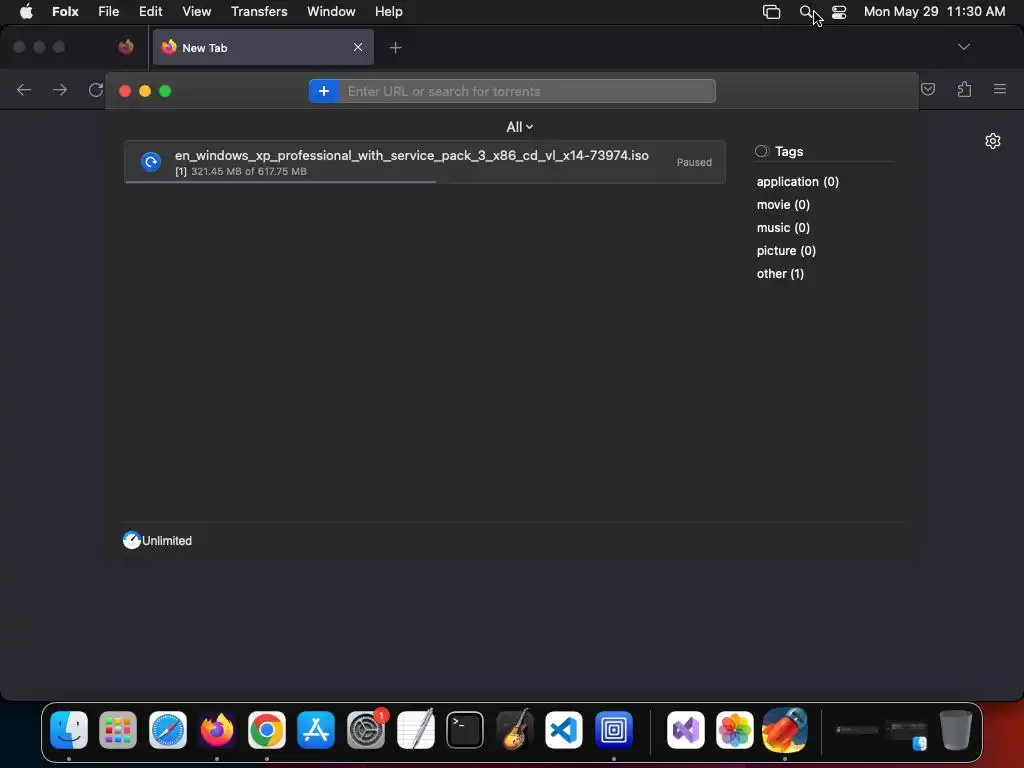1024x768 pixels.
Task: Click the Folx rocket Dock icon
Action: [784, 729]
